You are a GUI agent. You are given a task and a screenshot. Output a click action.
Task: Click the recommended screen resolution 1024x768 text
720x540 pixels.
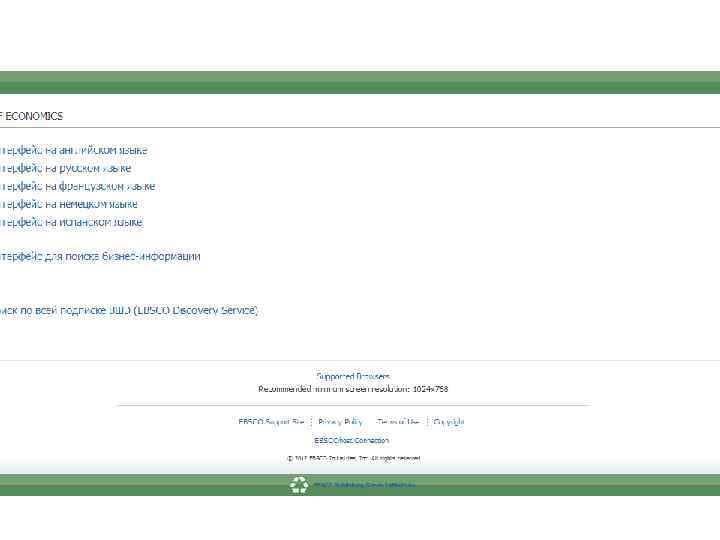click(353, 389)
